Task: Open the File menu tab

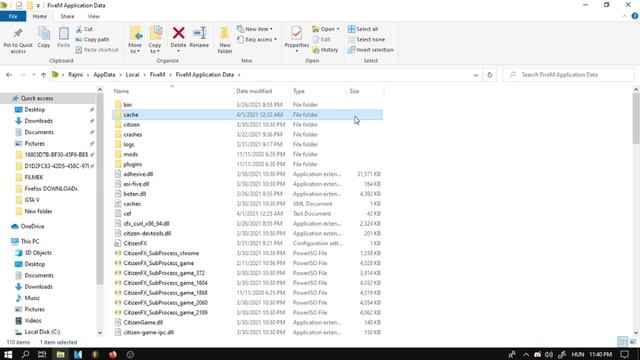Action: point(13,16)
